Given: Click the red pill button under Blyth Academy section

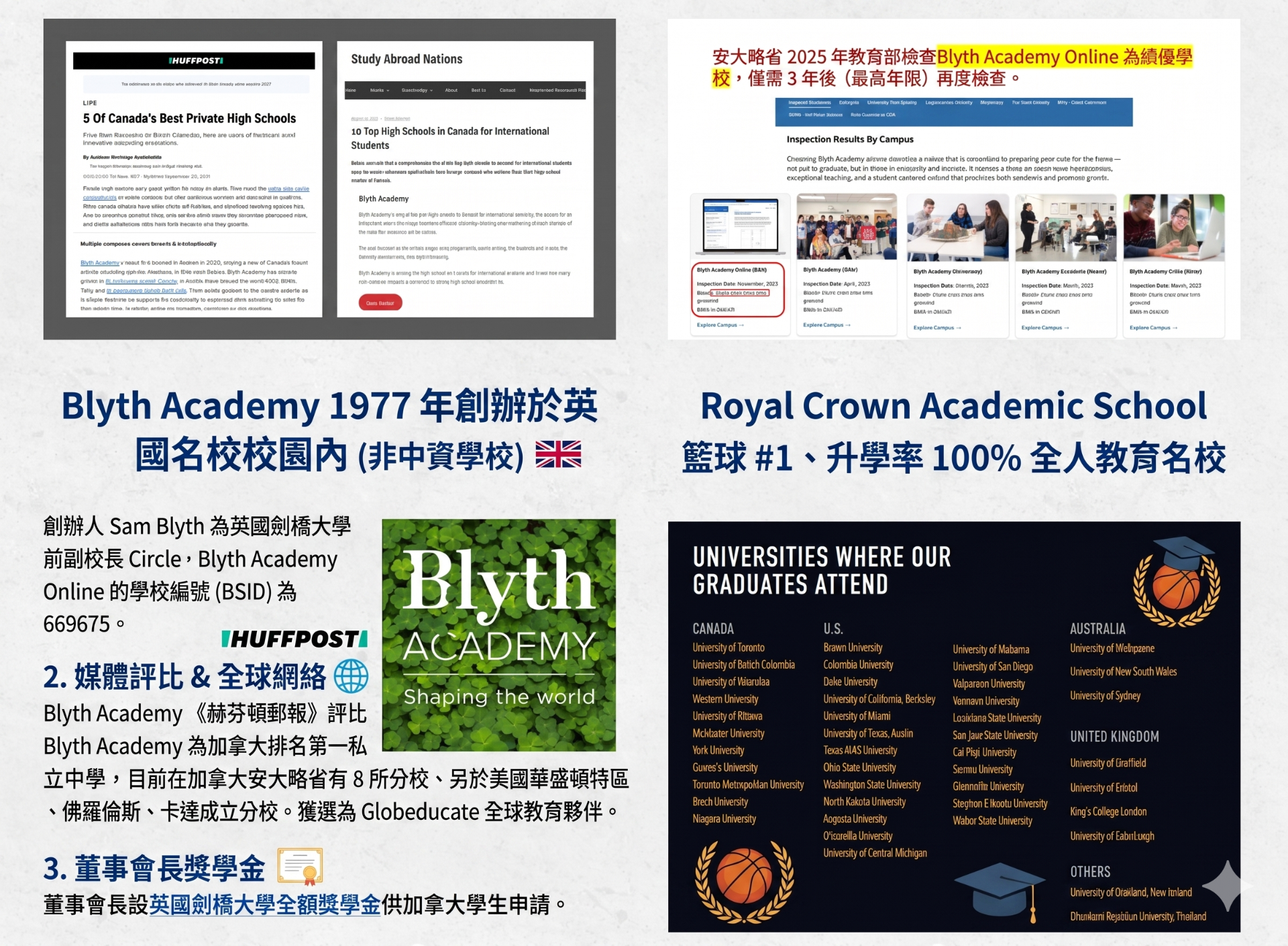Looking at the screenshot, I should 380,303.
